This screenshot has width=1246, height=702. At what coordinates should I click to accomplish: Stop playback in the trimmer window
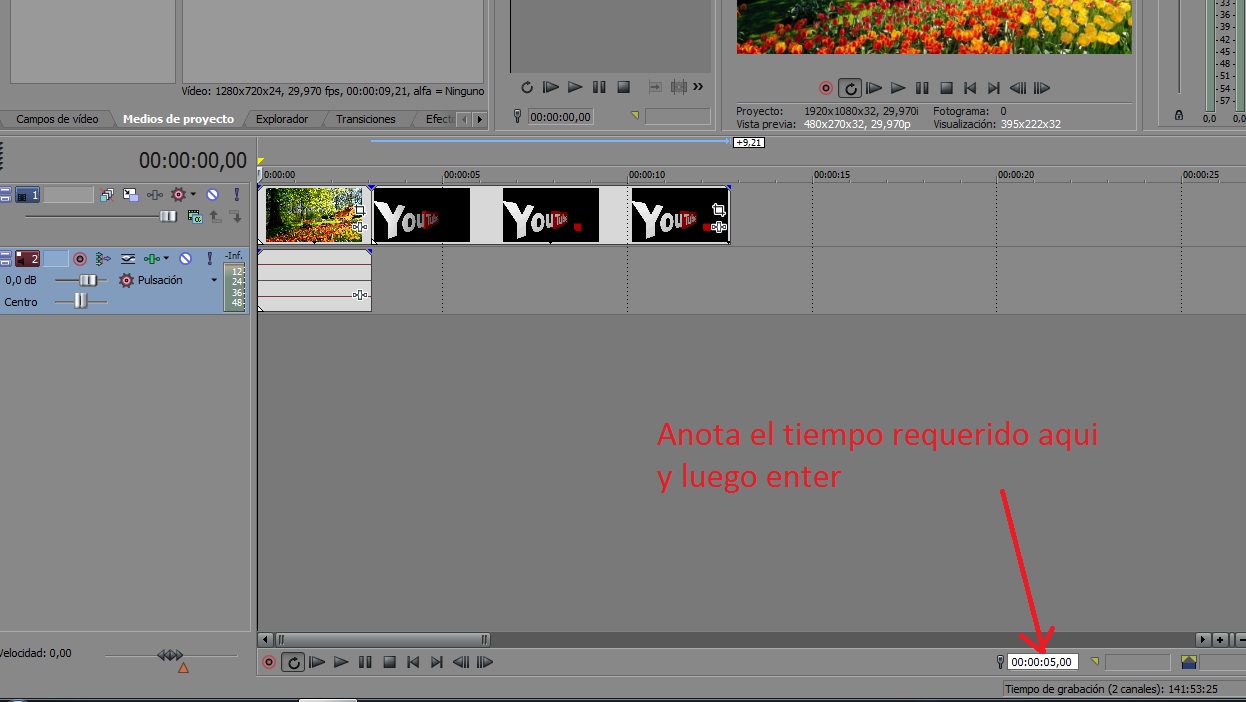click(623, 87)
